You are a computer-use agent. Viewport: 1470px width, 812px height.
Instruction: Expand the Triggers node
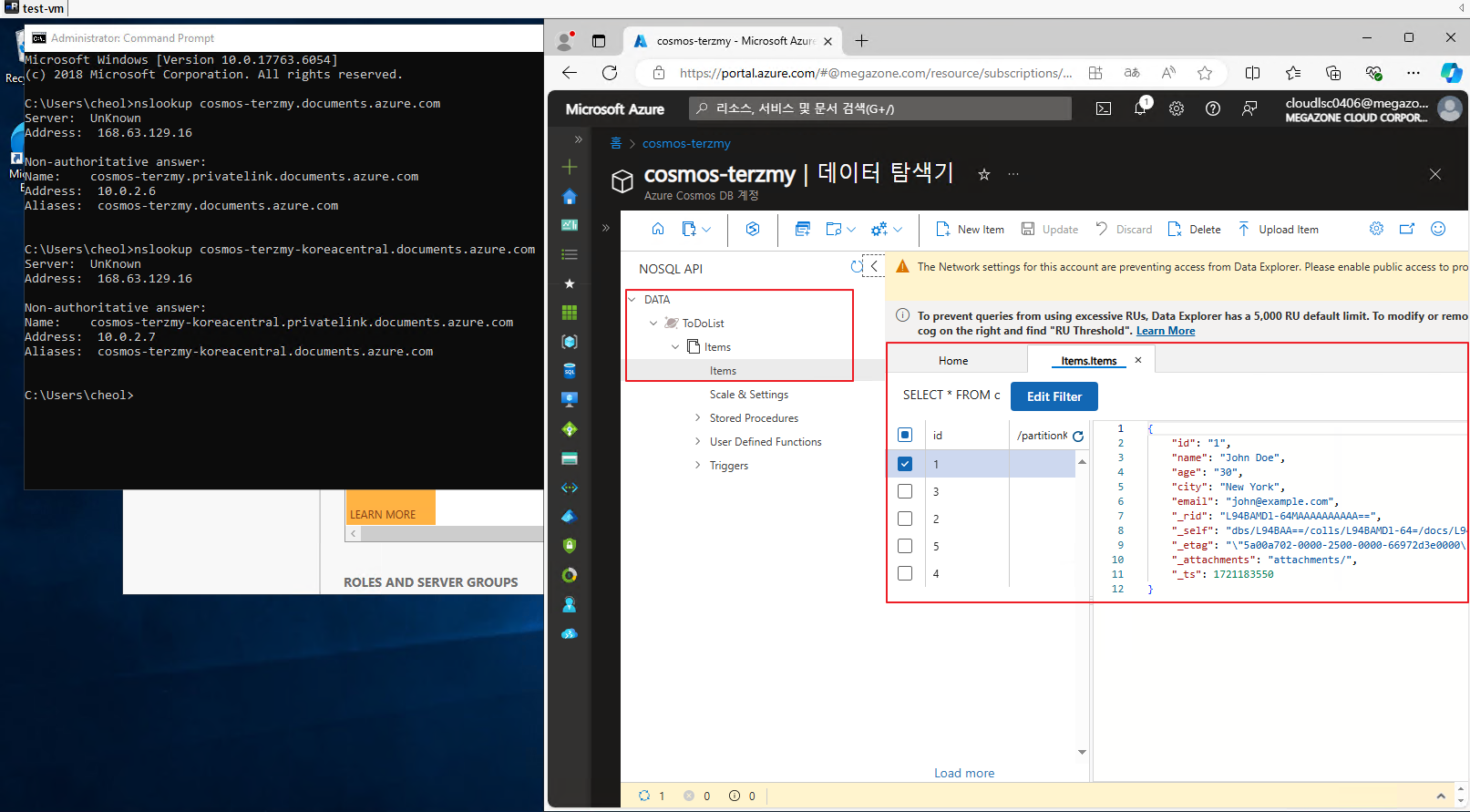pyautogui.click(x=698, y=466)
